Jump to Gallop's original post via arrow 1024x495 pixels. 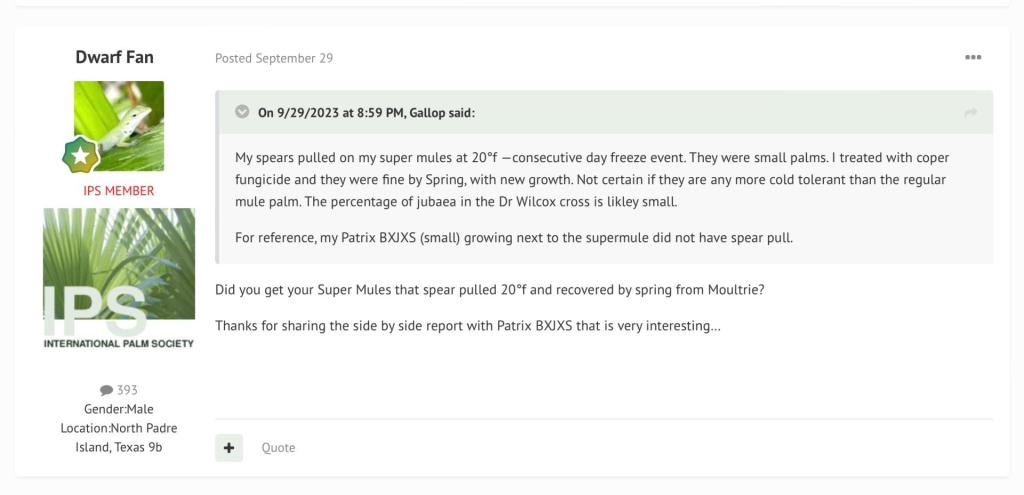[x=970, y=113]
